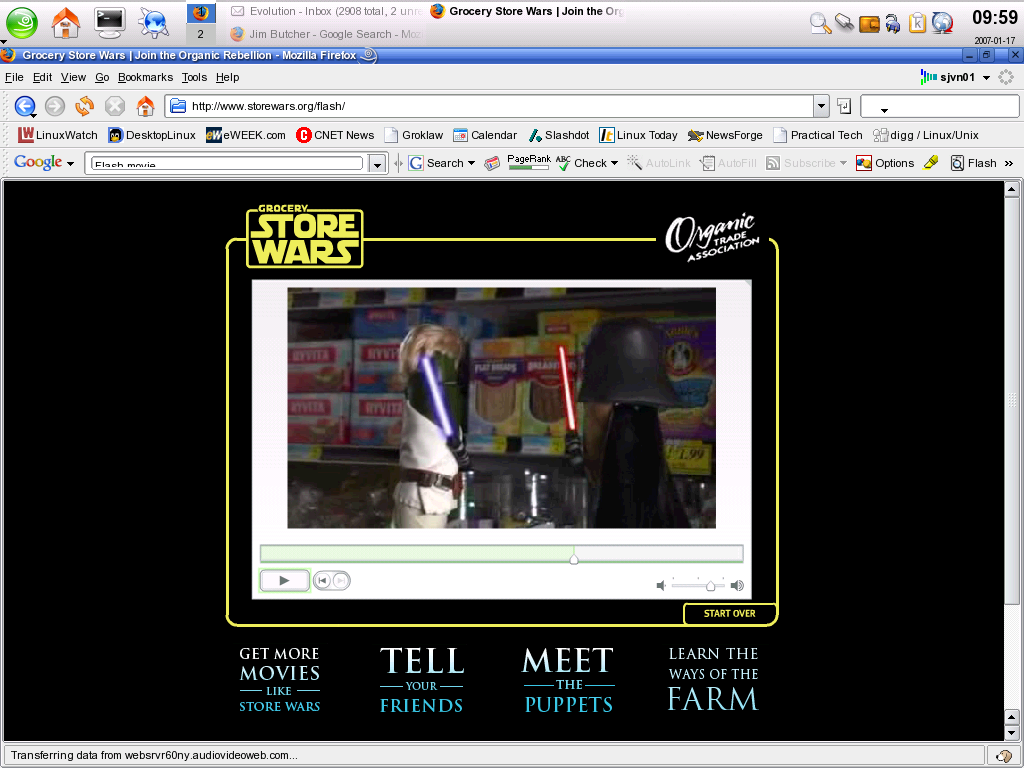Play the Store Wars video
Image resolution: width=1024 pixels, height=768 pixels.
coord(284,581)
